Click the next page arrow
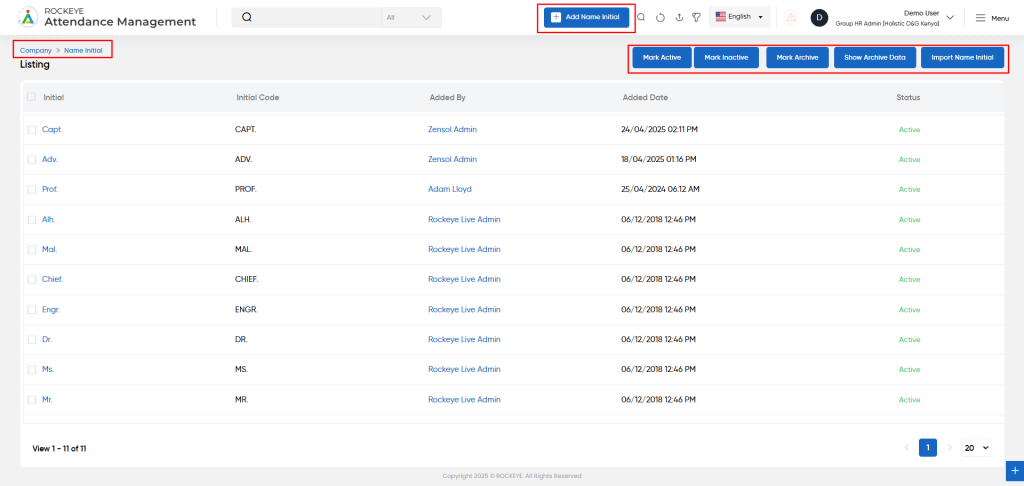Screen dimensions: 1024x486 (x=950, y=447)
